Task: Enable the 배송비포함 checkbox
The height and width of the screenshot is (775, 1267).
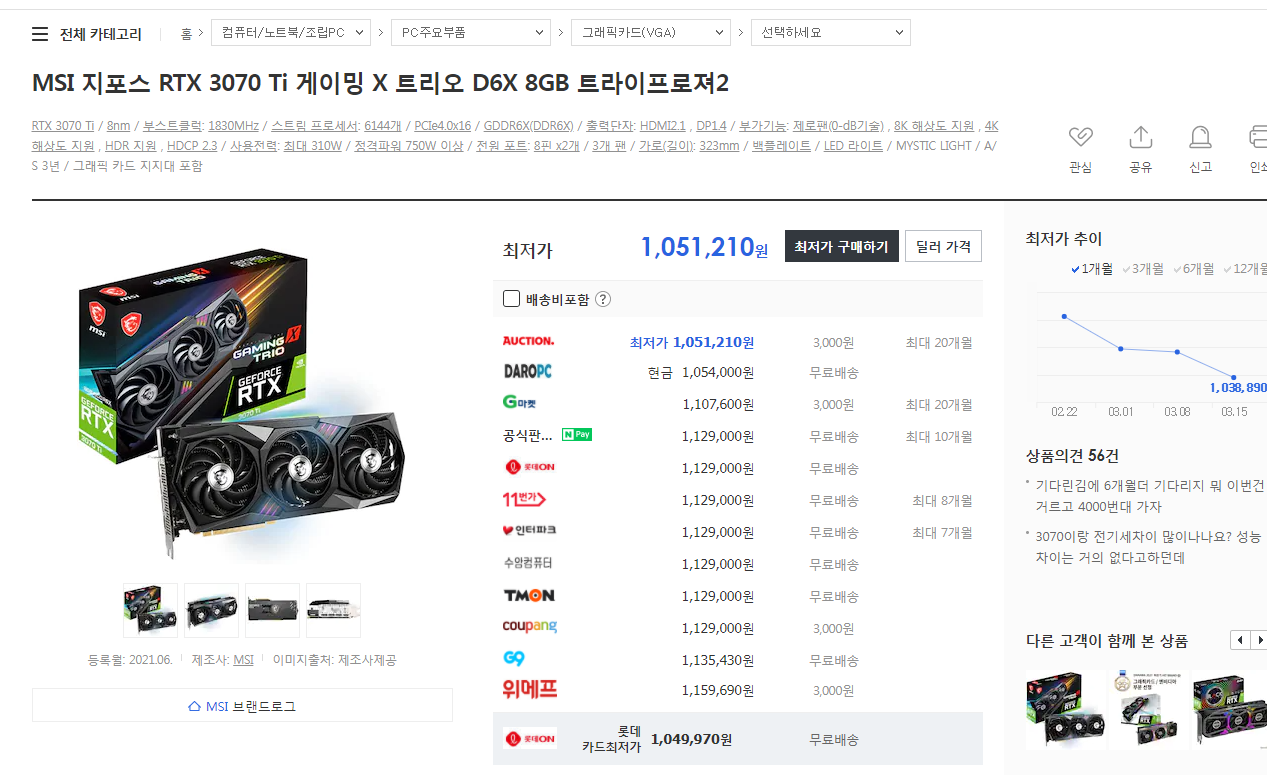Action: click(511, 299)
